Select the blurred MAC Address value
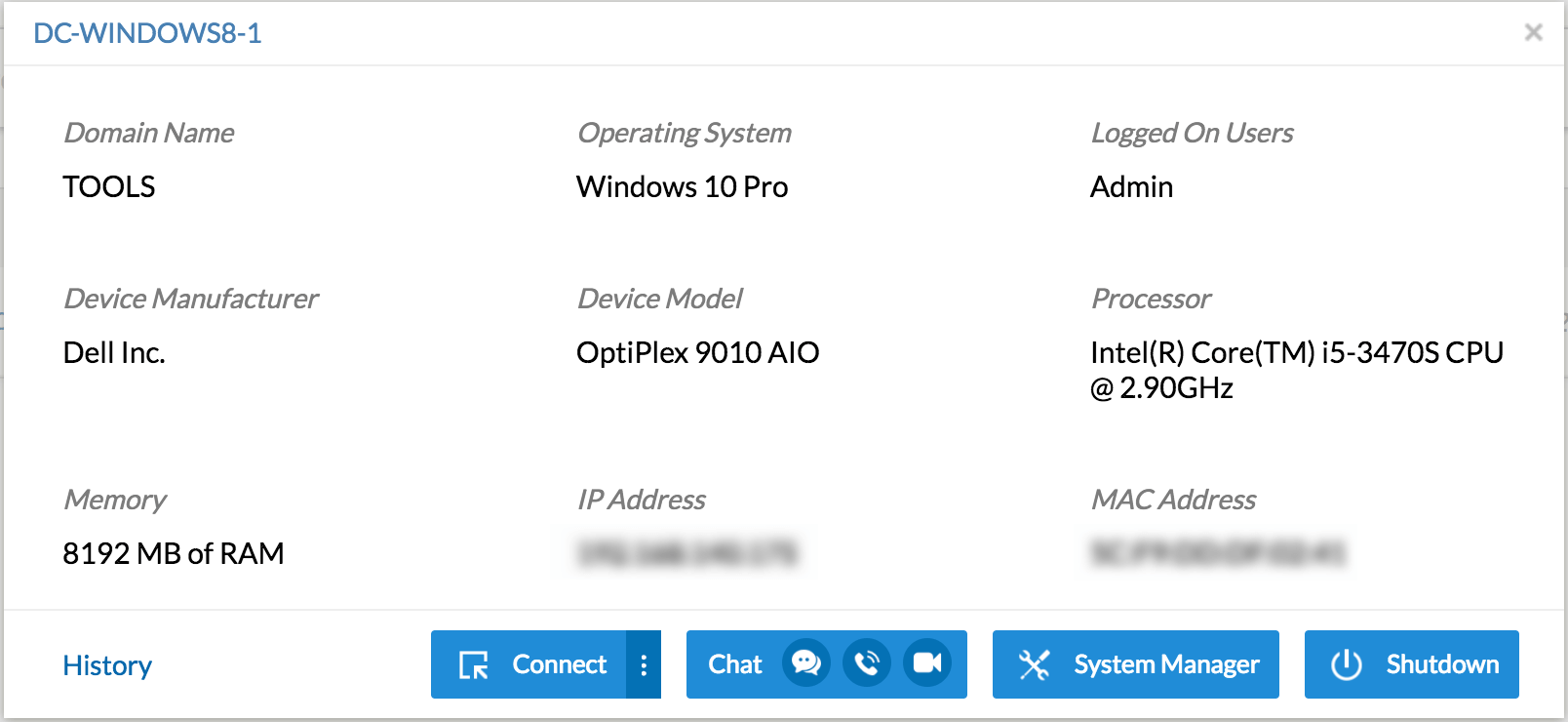This screenshot has height=722, width=1568. point(1217,553)
